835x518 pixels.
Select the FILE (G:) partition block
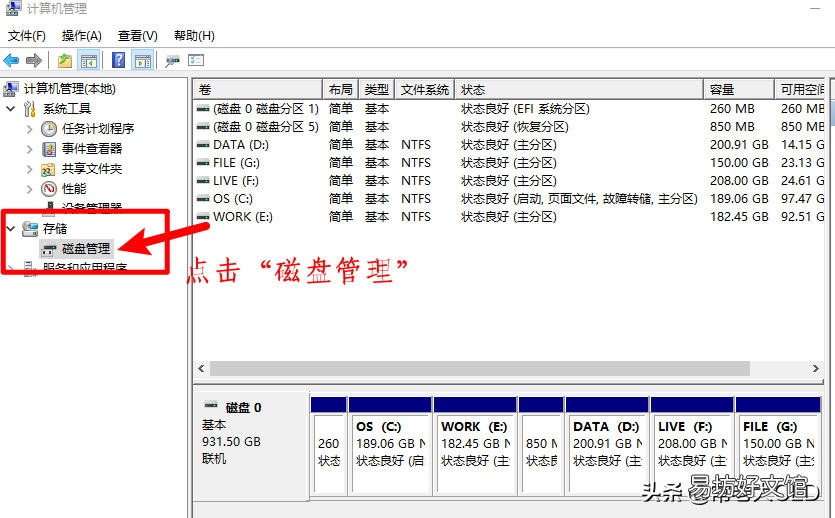coord(778,445)
